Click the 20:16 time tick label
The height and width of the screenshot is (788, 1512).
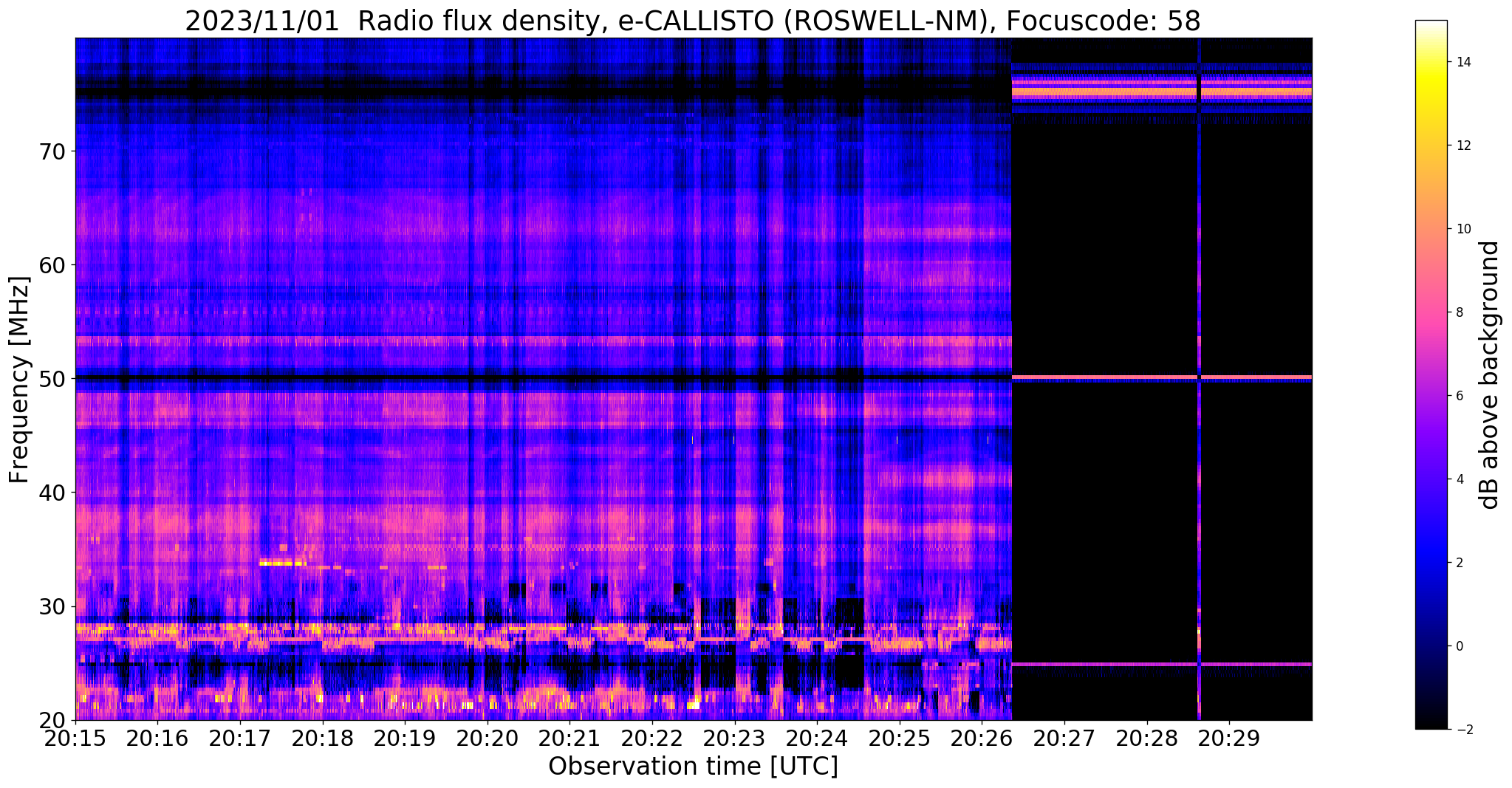[x=157, y=738]
